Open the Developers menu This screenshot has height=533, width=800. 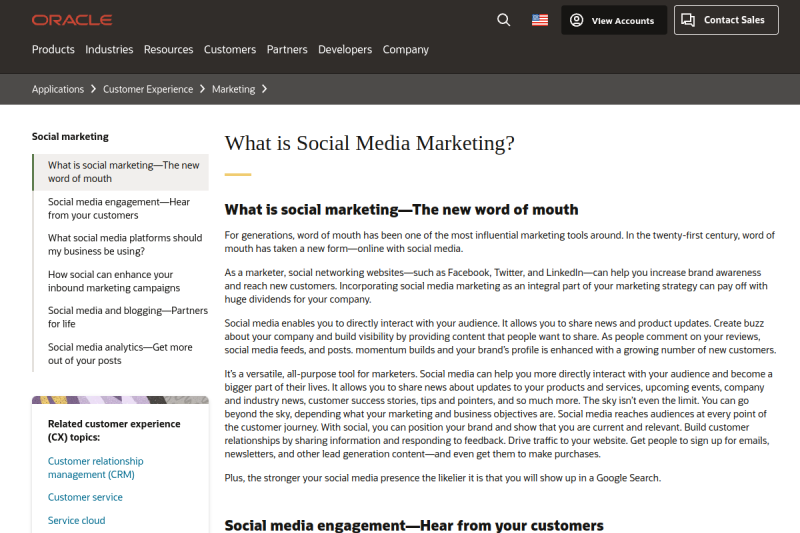pos(345,49)
